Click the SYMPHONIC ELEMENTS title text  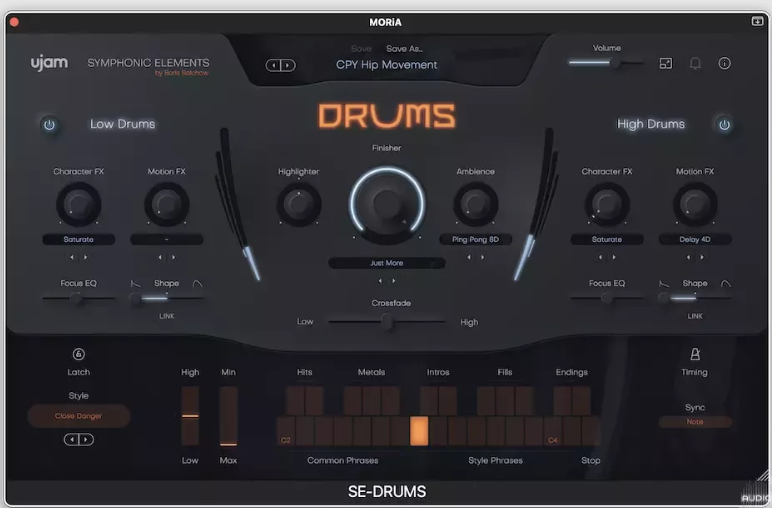(x=148, y=63)
